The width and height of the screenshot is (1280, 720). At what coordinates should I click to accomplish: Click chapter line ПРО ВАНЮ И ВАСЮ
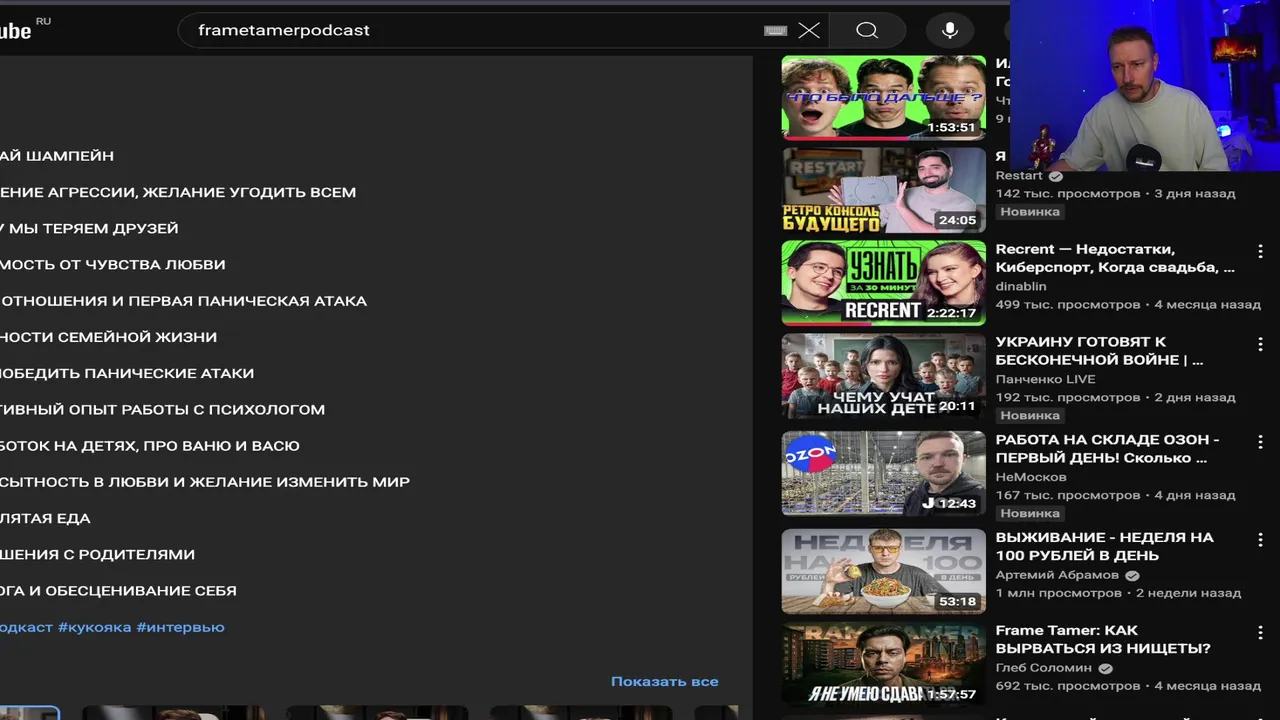tap(150, 445)
